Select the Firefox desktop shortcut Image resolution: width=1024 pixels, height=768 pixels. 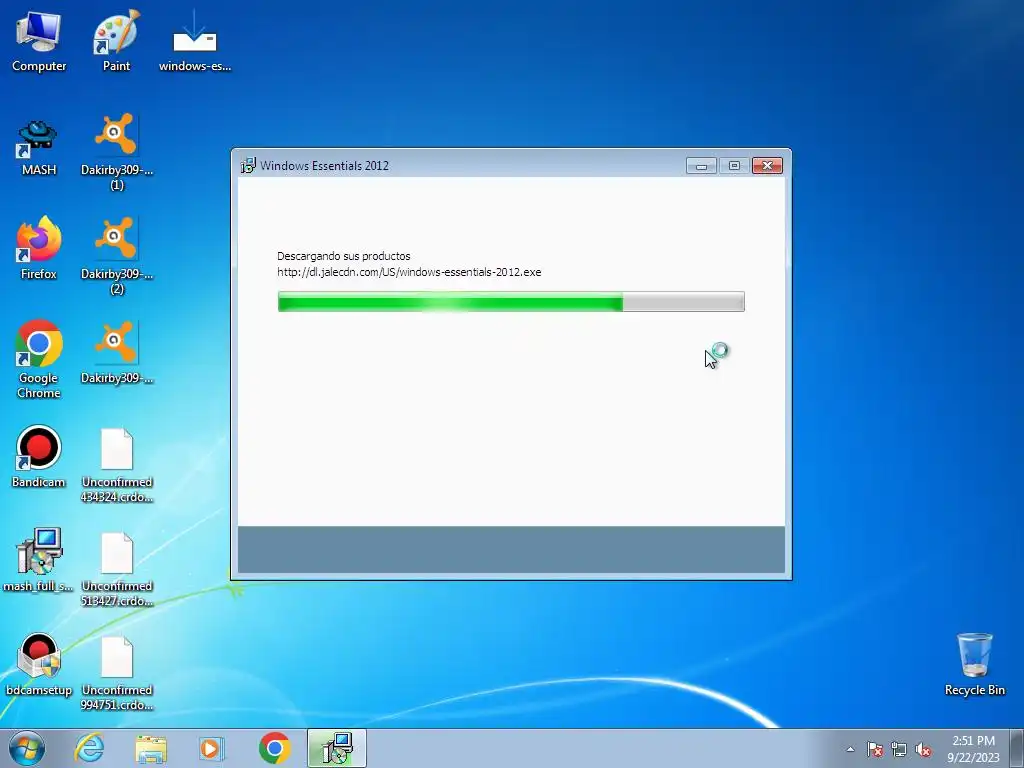(39, 248)
